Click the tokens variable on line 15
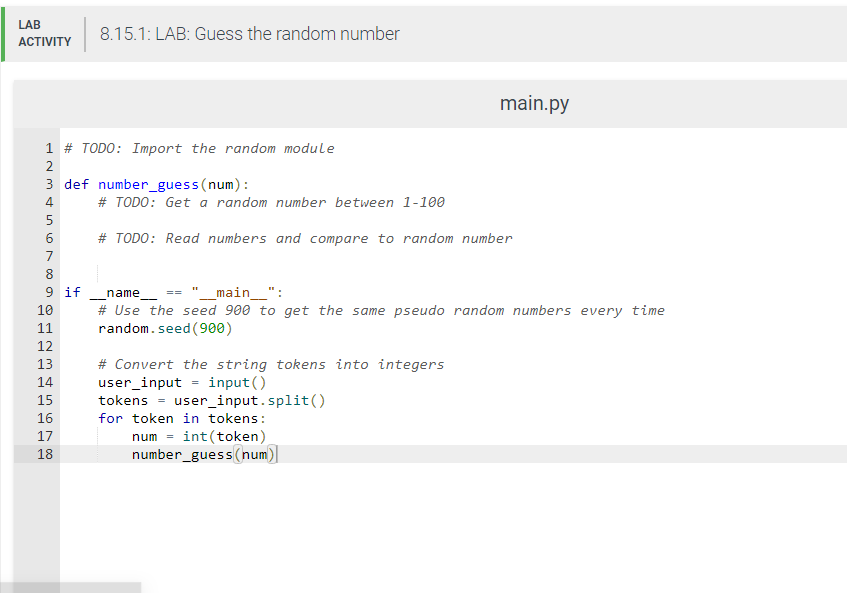Viewport: 847px width, 593px height. click(121, 400)
